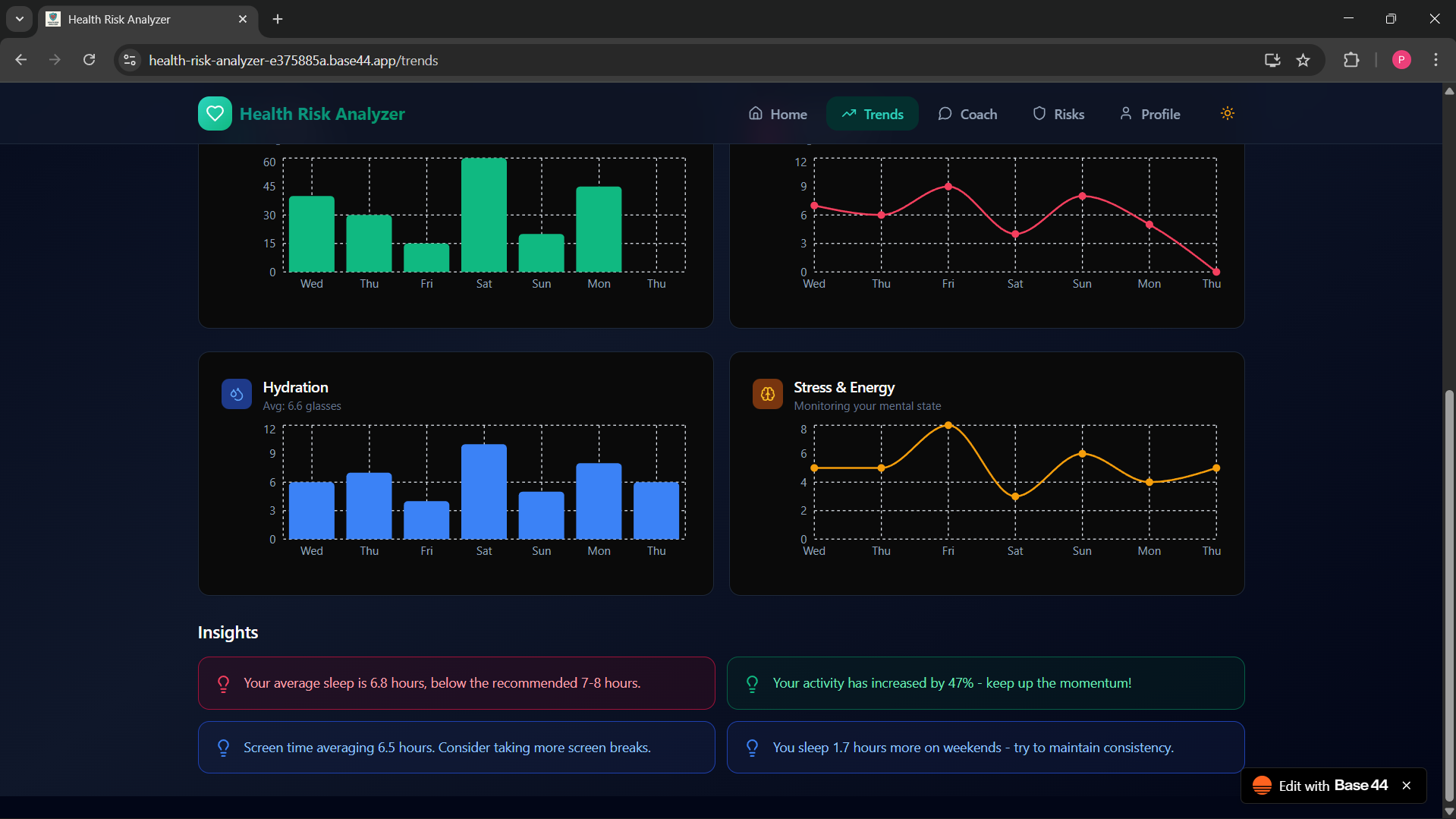
Task: Click the Saturday bar in Hydration chart
Action: 484,492
